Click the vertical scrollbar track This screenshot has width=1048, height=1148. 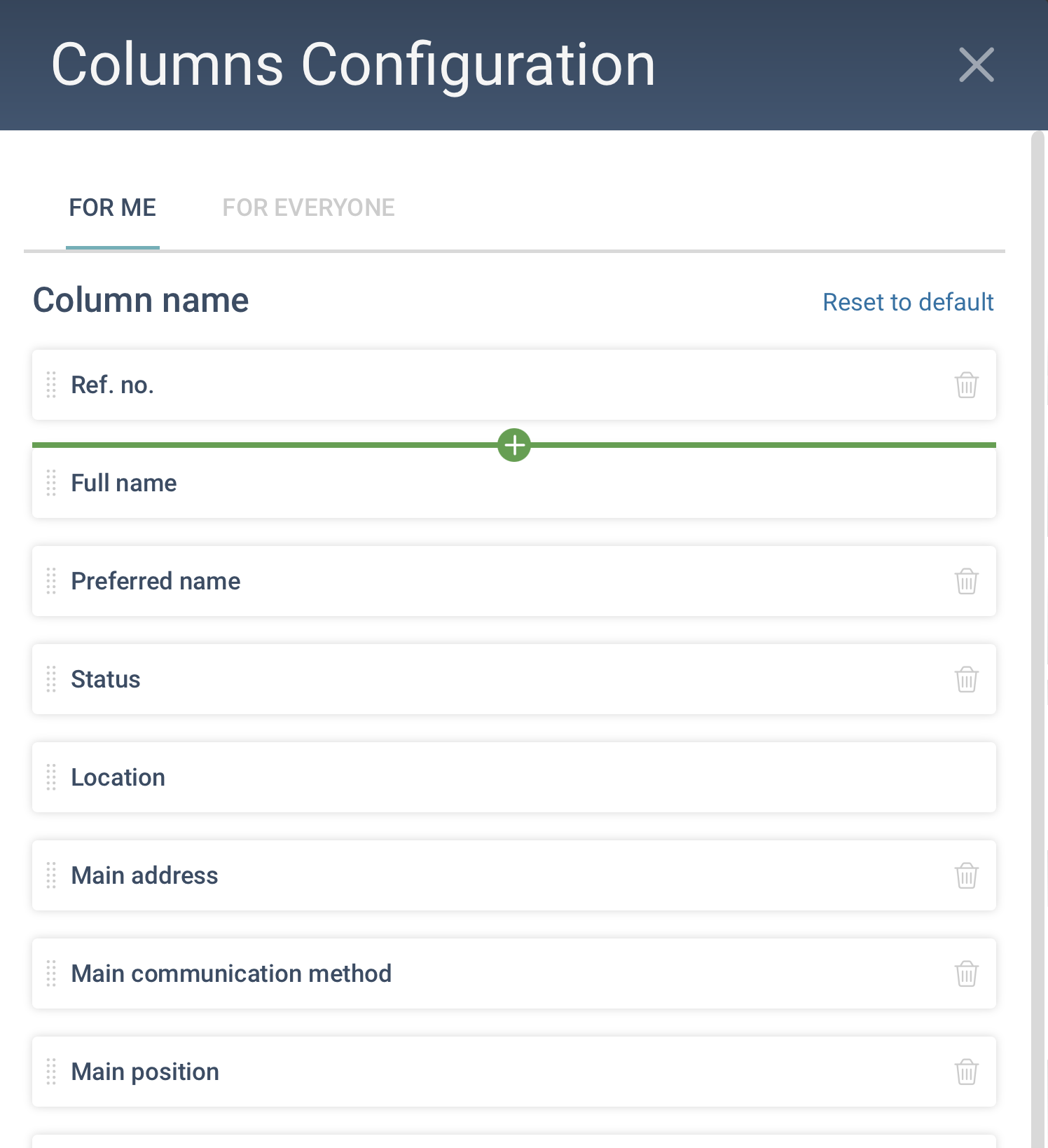coord(1037,638)
